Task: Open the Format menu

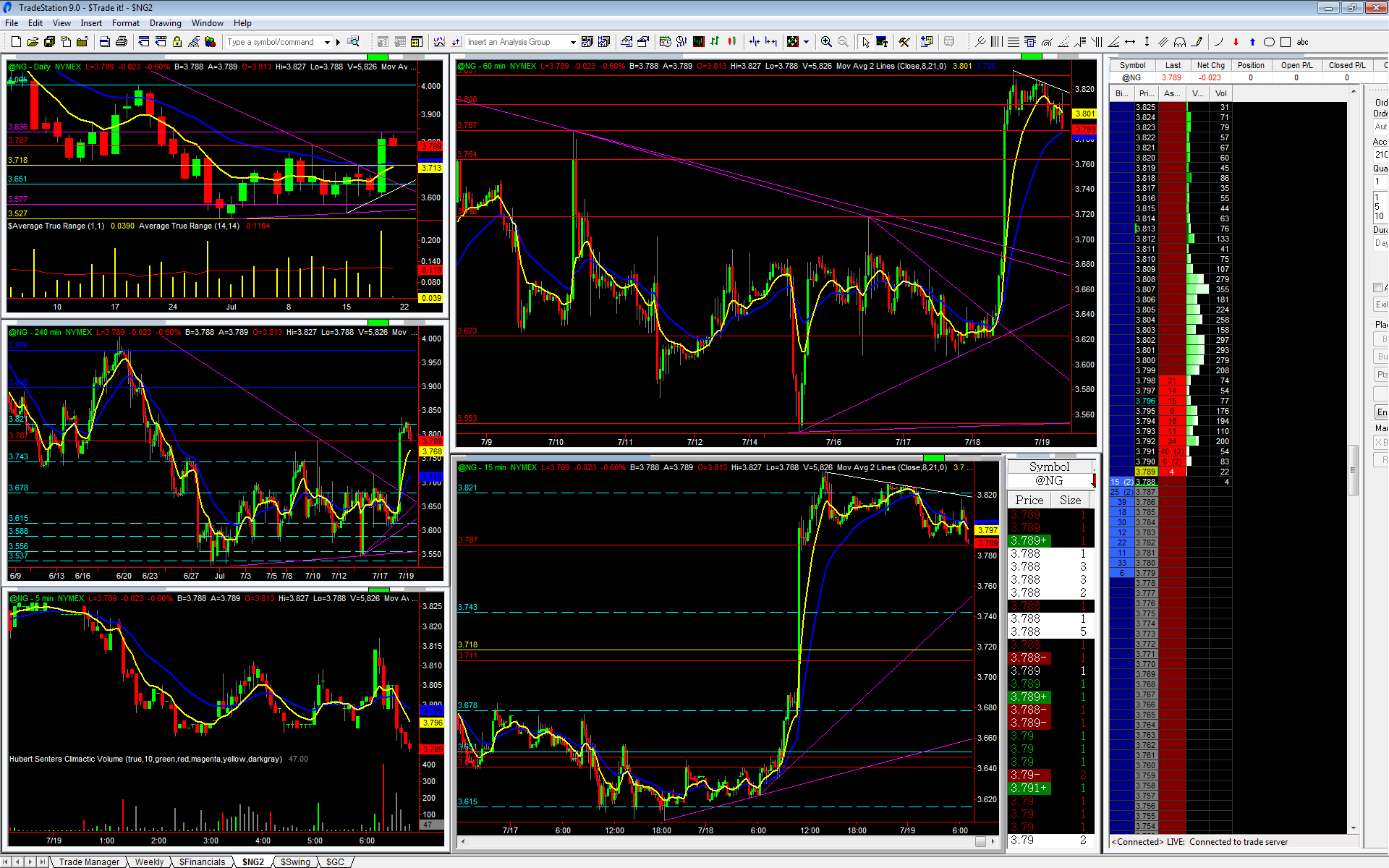Action: click(126, 23)
